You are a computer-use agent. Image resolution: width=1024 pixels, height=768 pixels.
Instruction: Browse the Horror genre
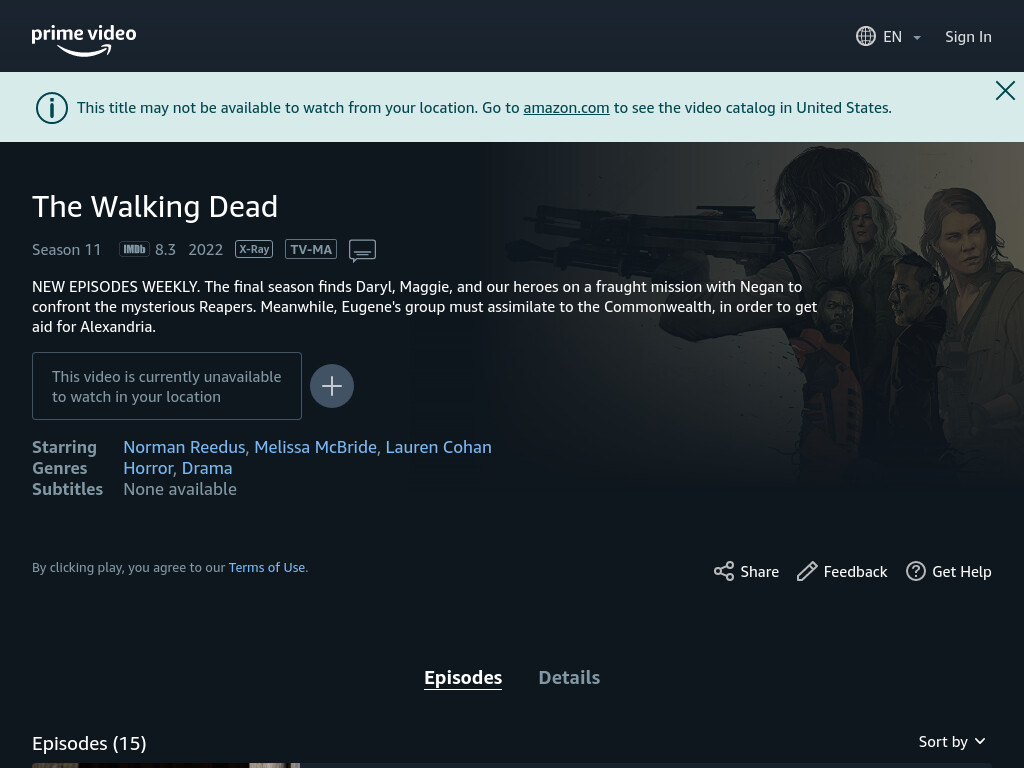tap(148, 468)
